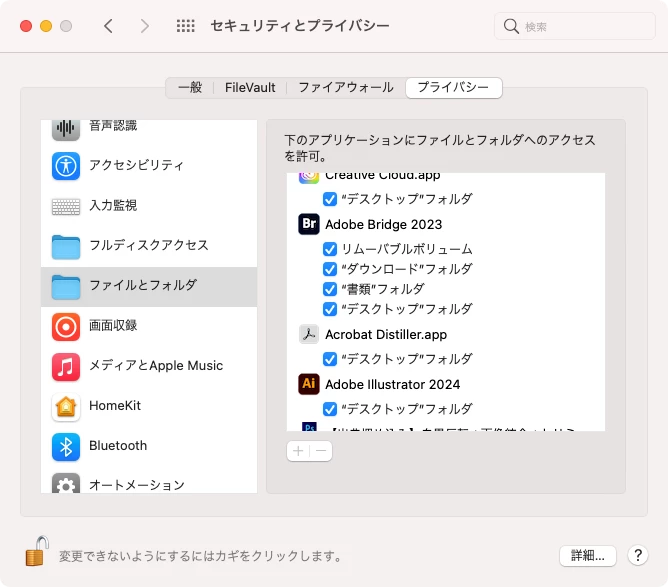Click the Acrobat Distiller app icon

point(309,334)
